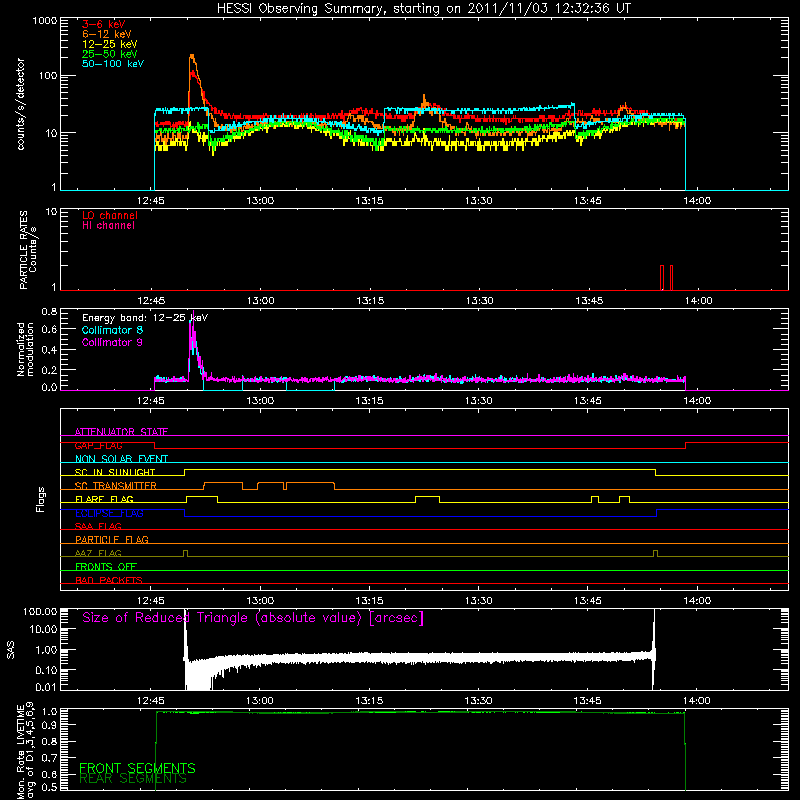
Task: Select the red 3-6 keV legend label
Action: pos(104,24)
